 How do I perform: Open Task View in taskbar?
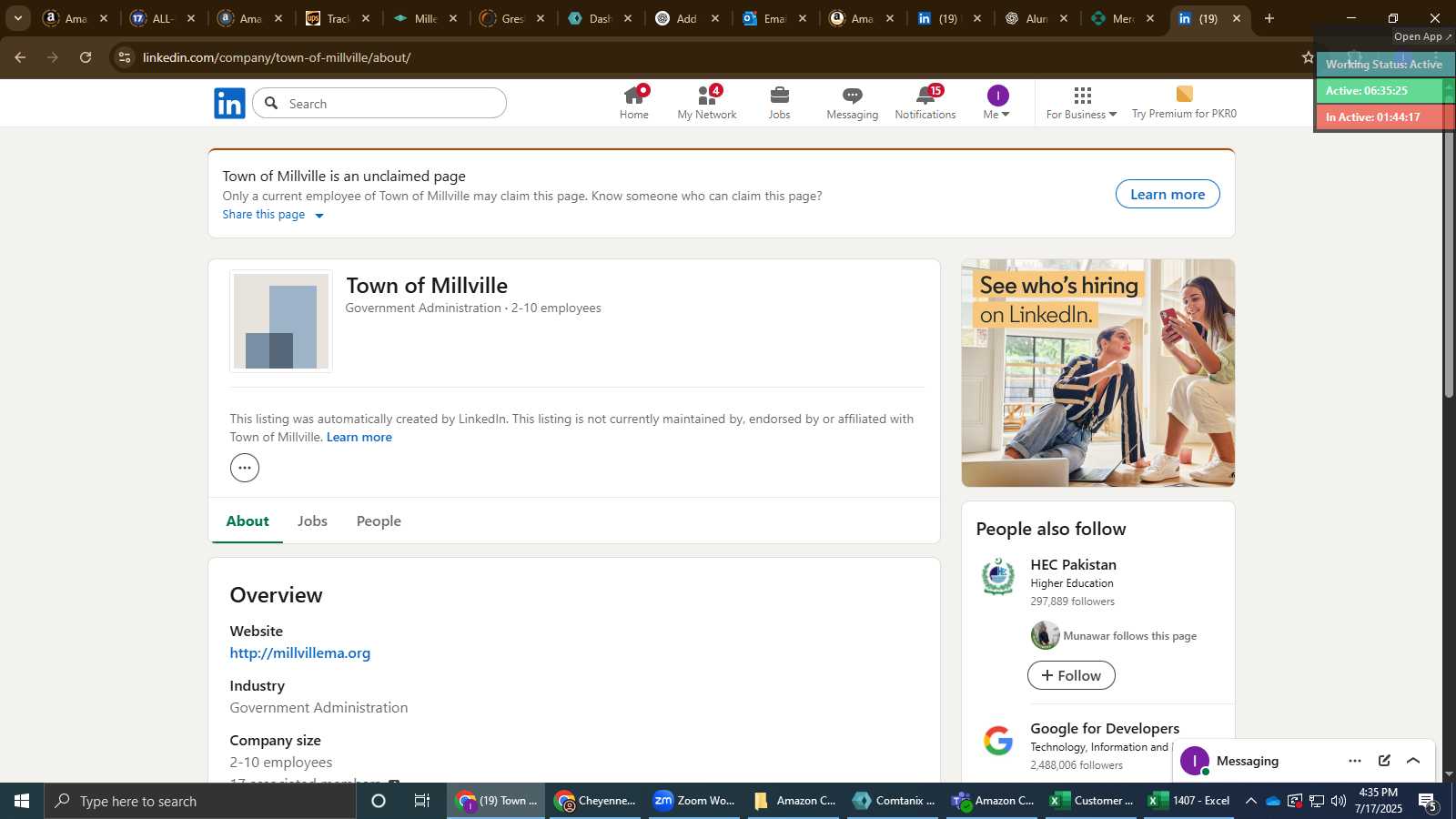point(422,801)
